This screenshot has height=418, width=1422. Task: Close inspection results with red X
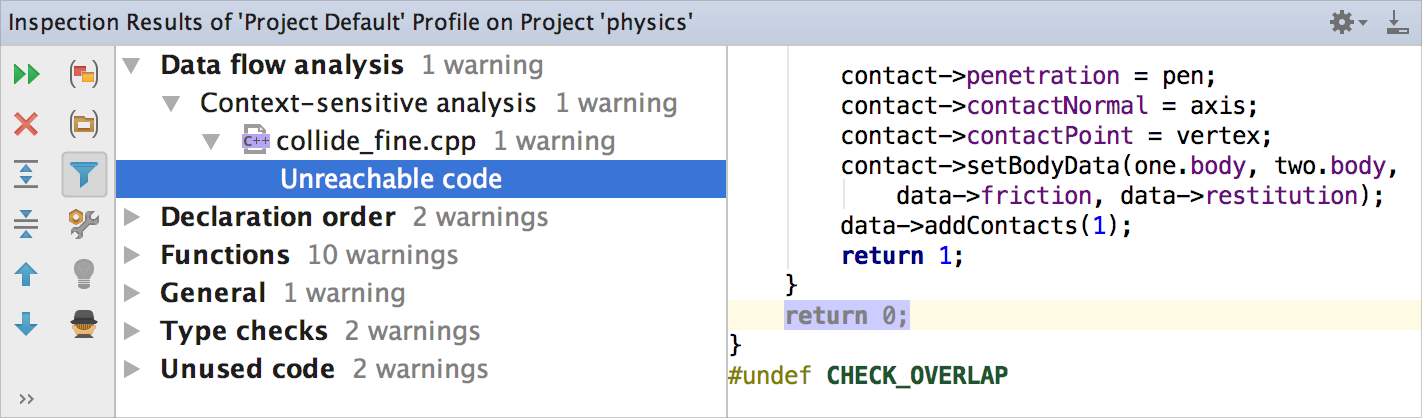(x=27, y=125)
